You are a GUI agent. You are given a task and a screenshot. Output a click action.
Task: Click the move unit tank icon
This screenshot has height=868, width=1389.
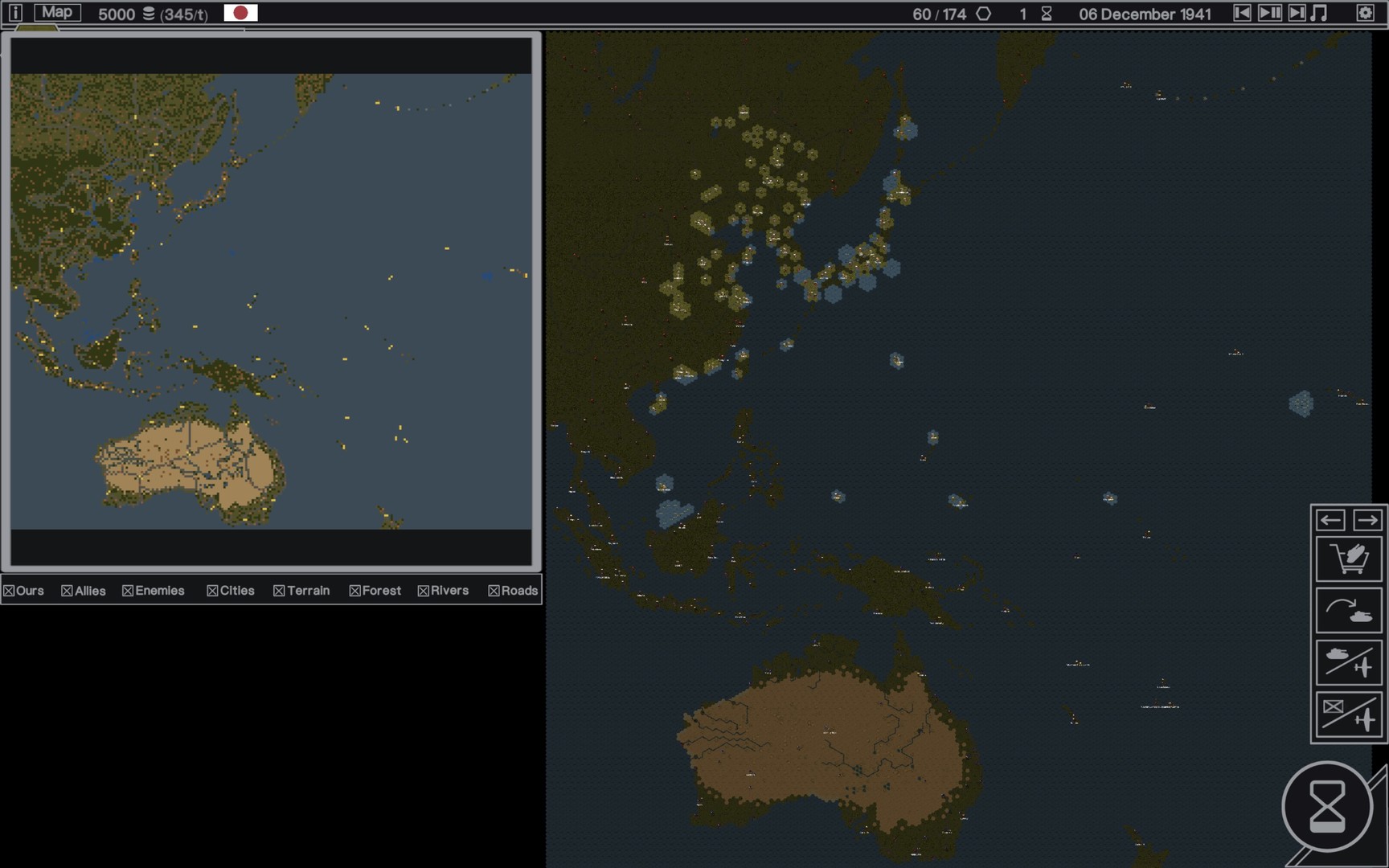coord(1348,611)
